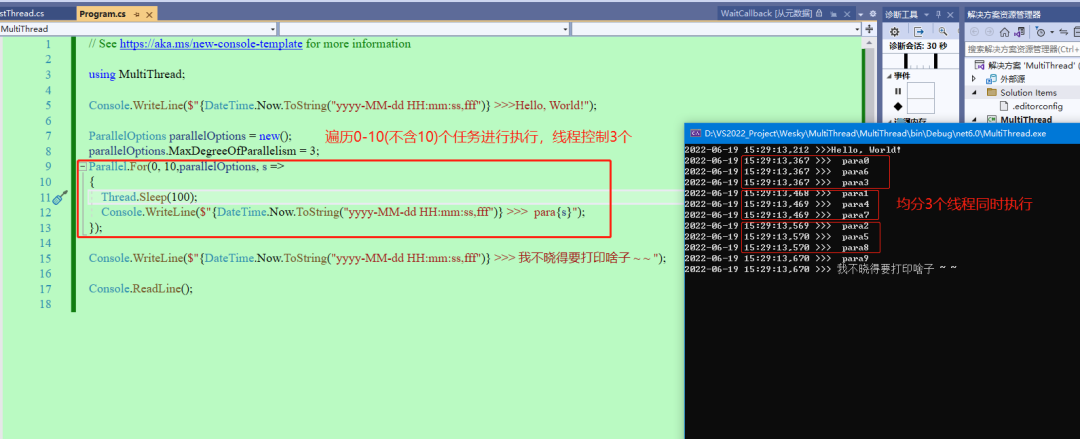
Task: Click the editor split window plus button
Action: (869, 29)
